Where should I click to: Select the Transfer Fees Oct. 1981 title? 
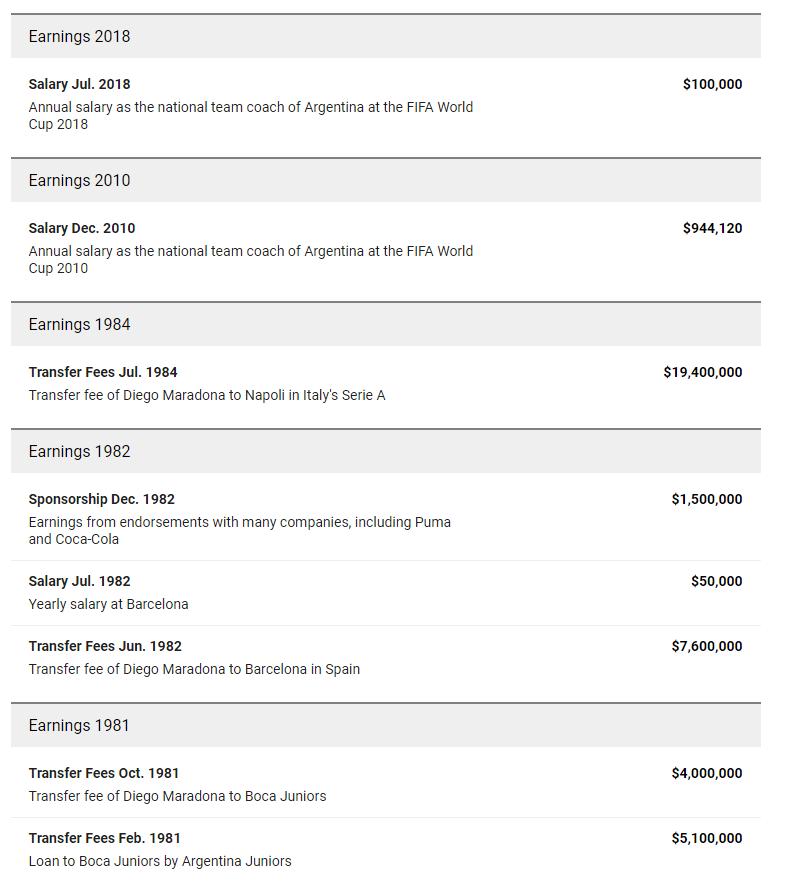(104, 773)
